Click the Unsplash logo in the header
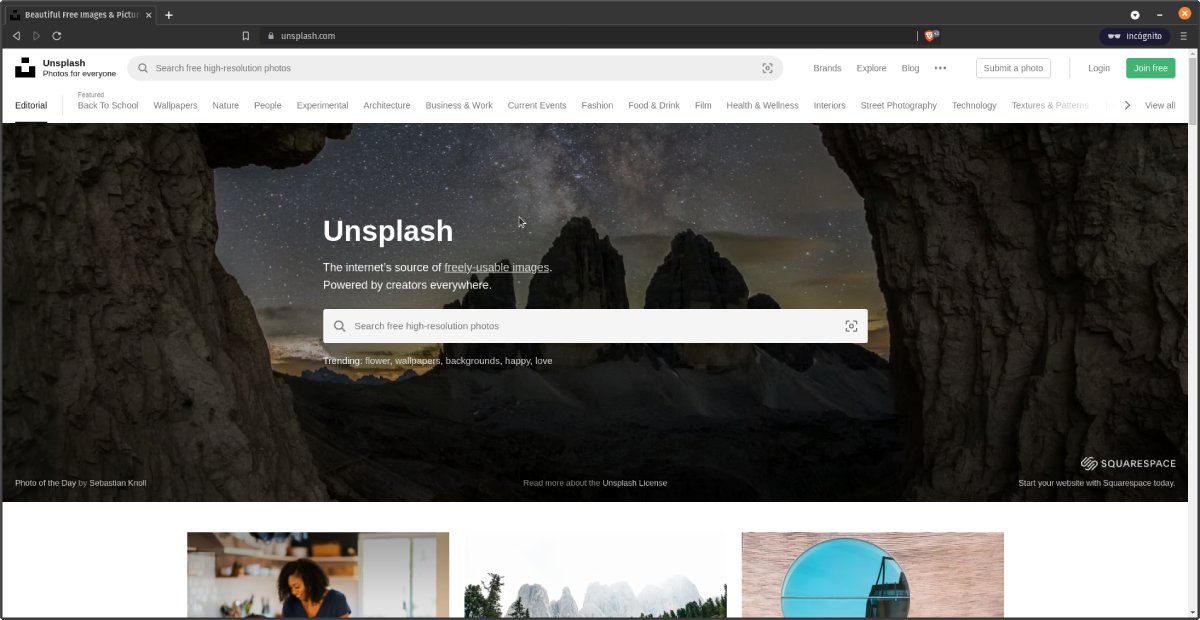The image size is (1200, 620). (x=25, y=68)
